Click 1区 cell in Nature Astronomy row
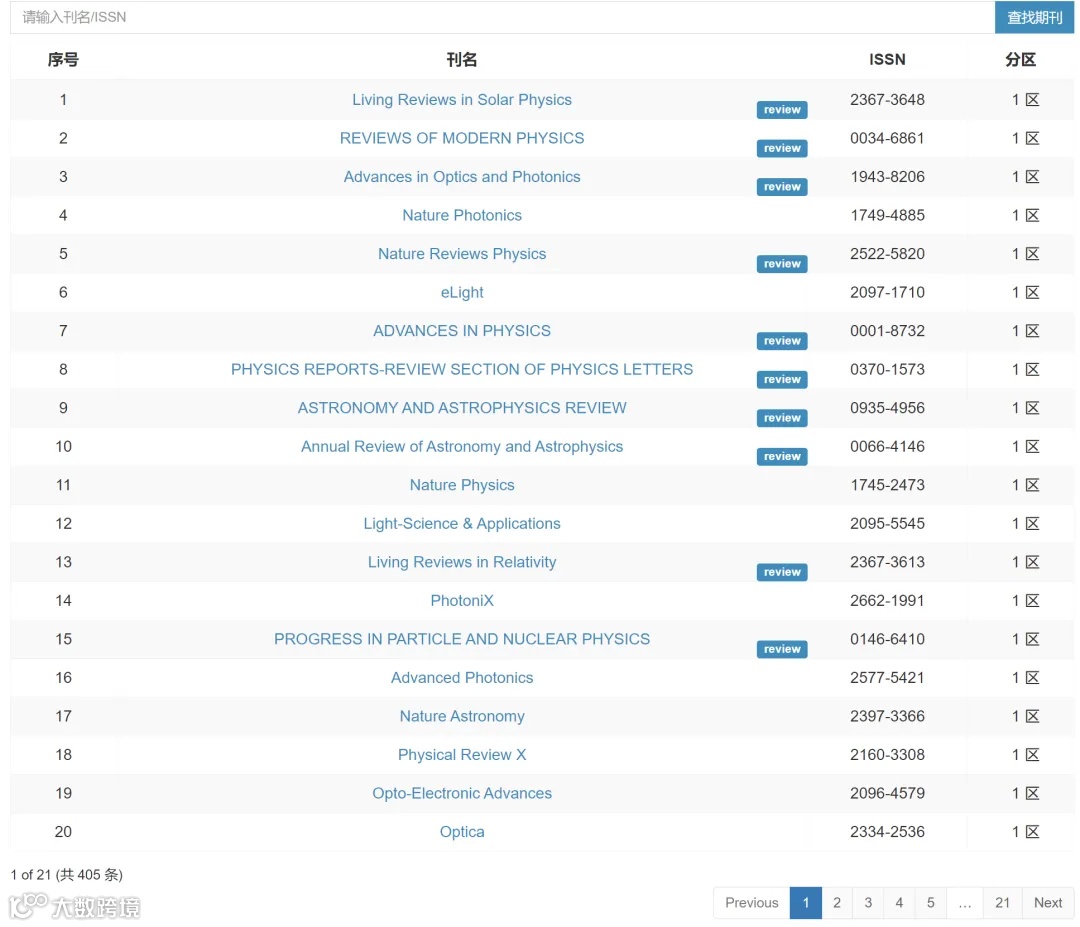 click(1025, 717)
